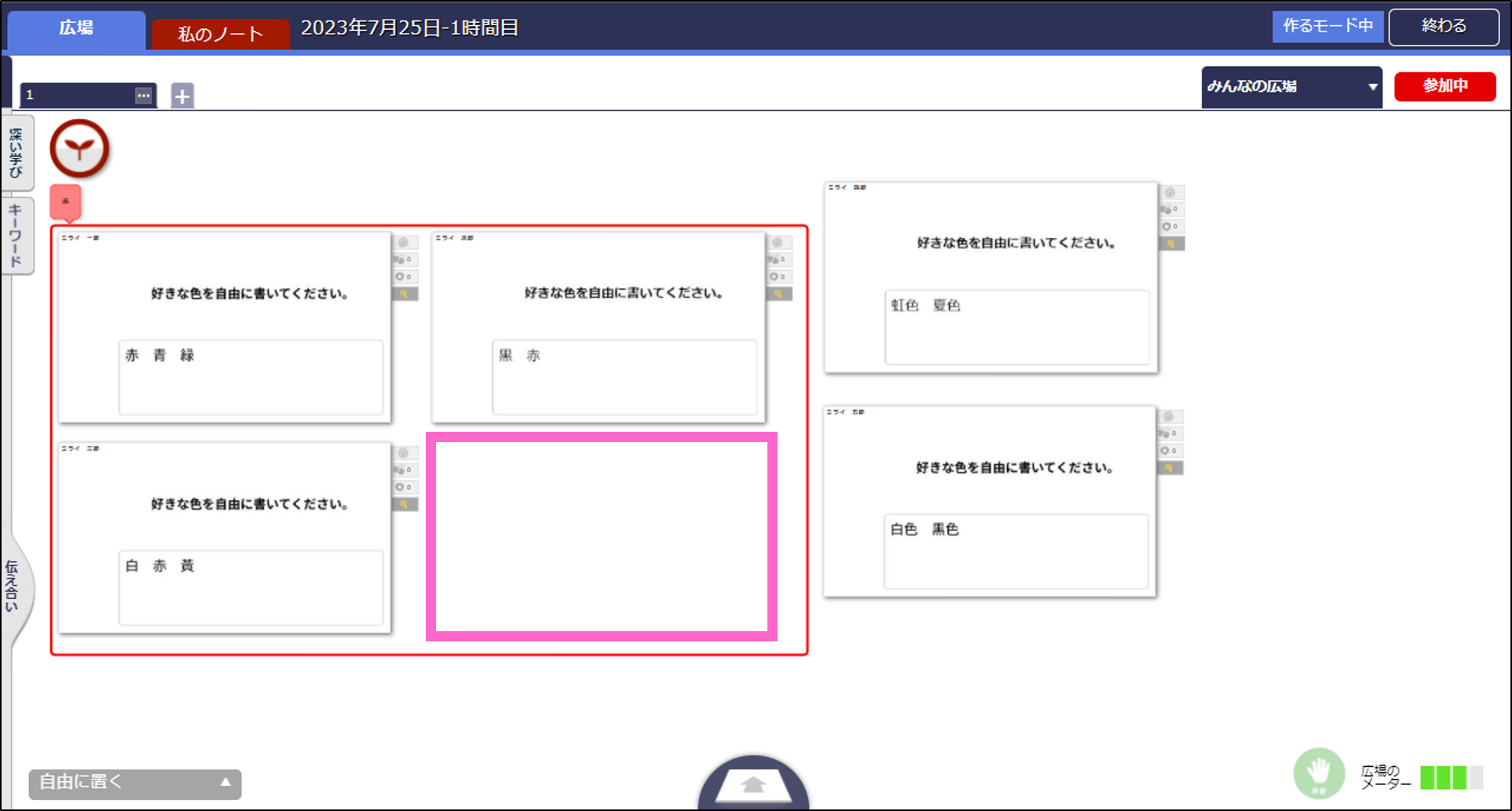
Task: Click the clap counter beside 白色 黒色 card
Action: [x=1169, y=433]
